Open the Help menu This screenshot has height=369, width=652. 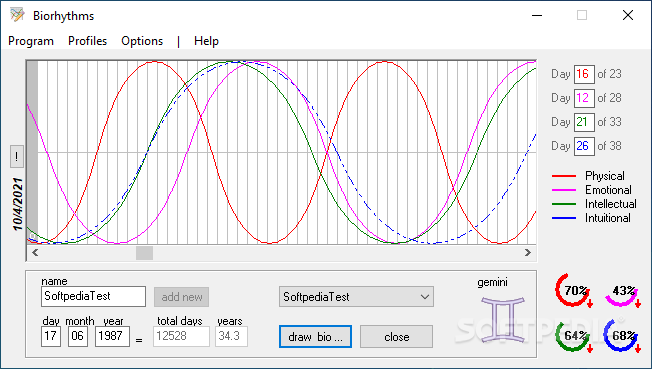pyautogui.click(x=206, y=41)
